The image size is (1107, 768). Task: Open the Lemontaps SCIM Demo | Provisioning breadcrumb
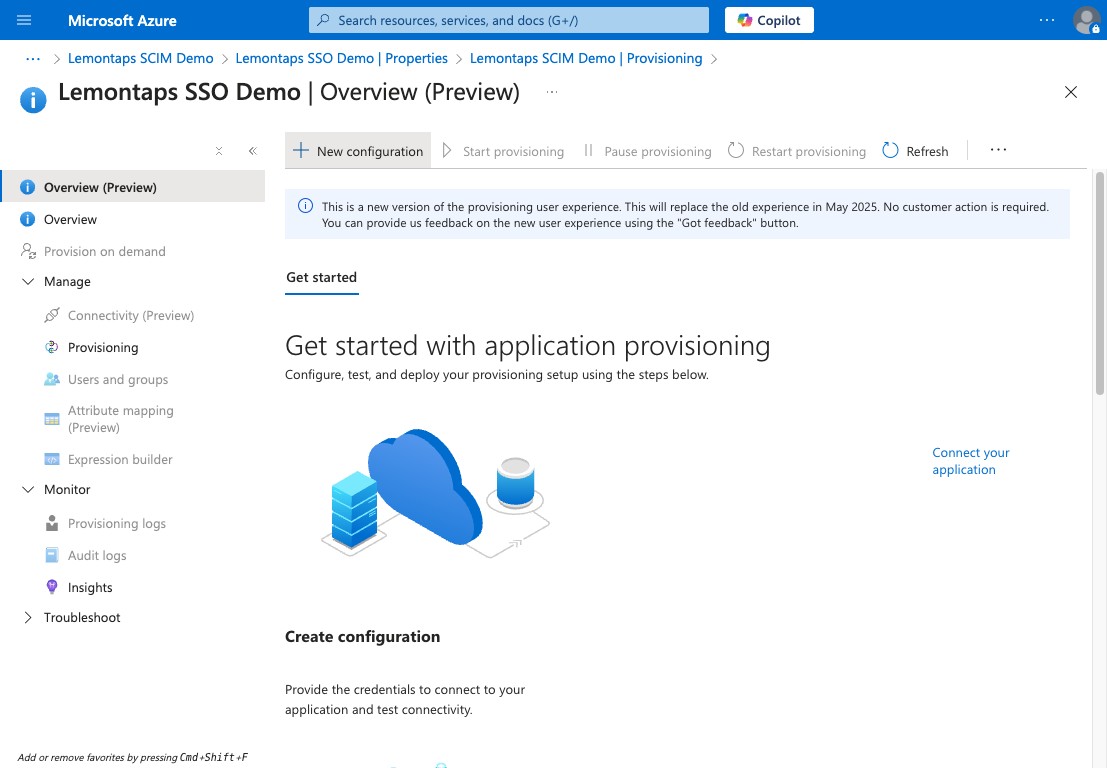tap(586, 59)
